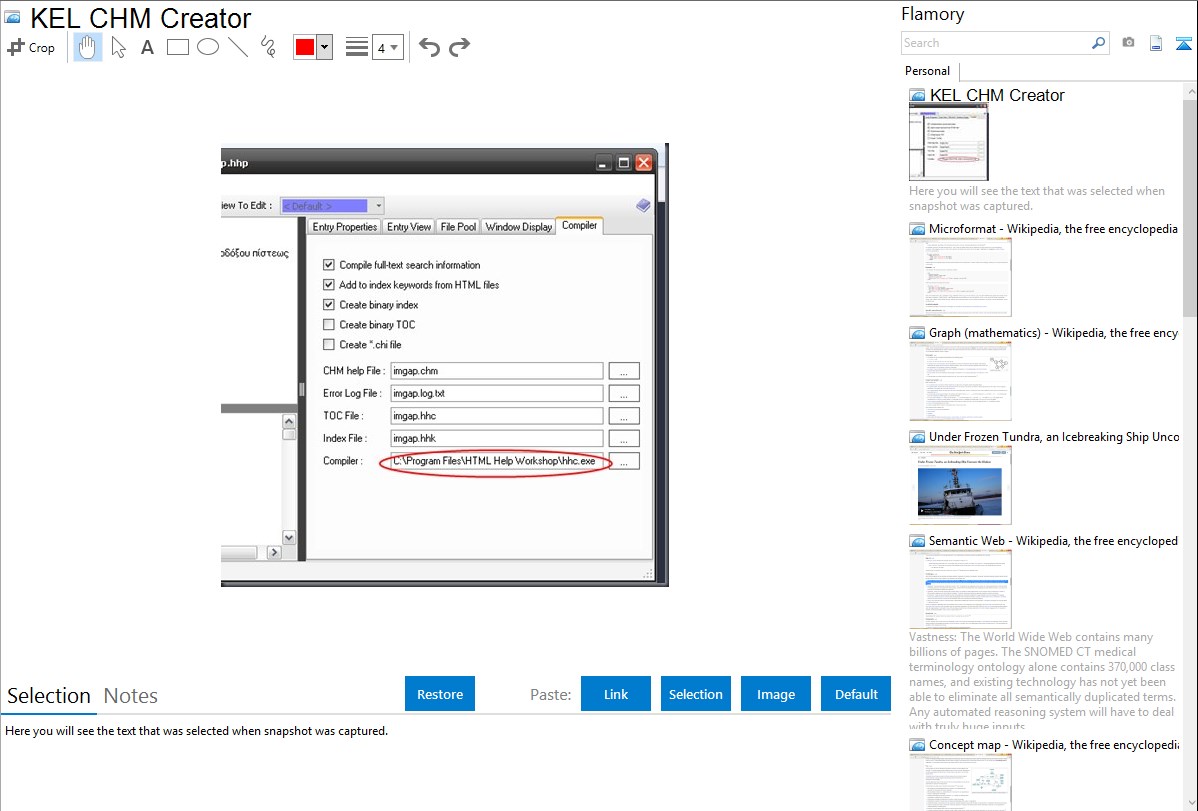Pick the rectangle shape tool
This screenshot has height=811, width=1198.
pos(178,47)
